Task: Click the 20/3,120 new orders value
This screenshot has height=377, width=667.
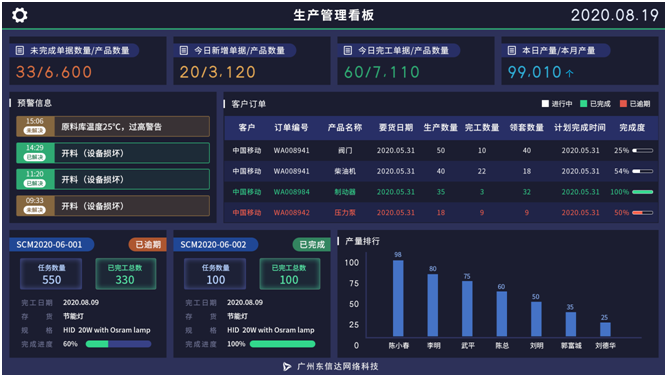Action: pos(217,72)
